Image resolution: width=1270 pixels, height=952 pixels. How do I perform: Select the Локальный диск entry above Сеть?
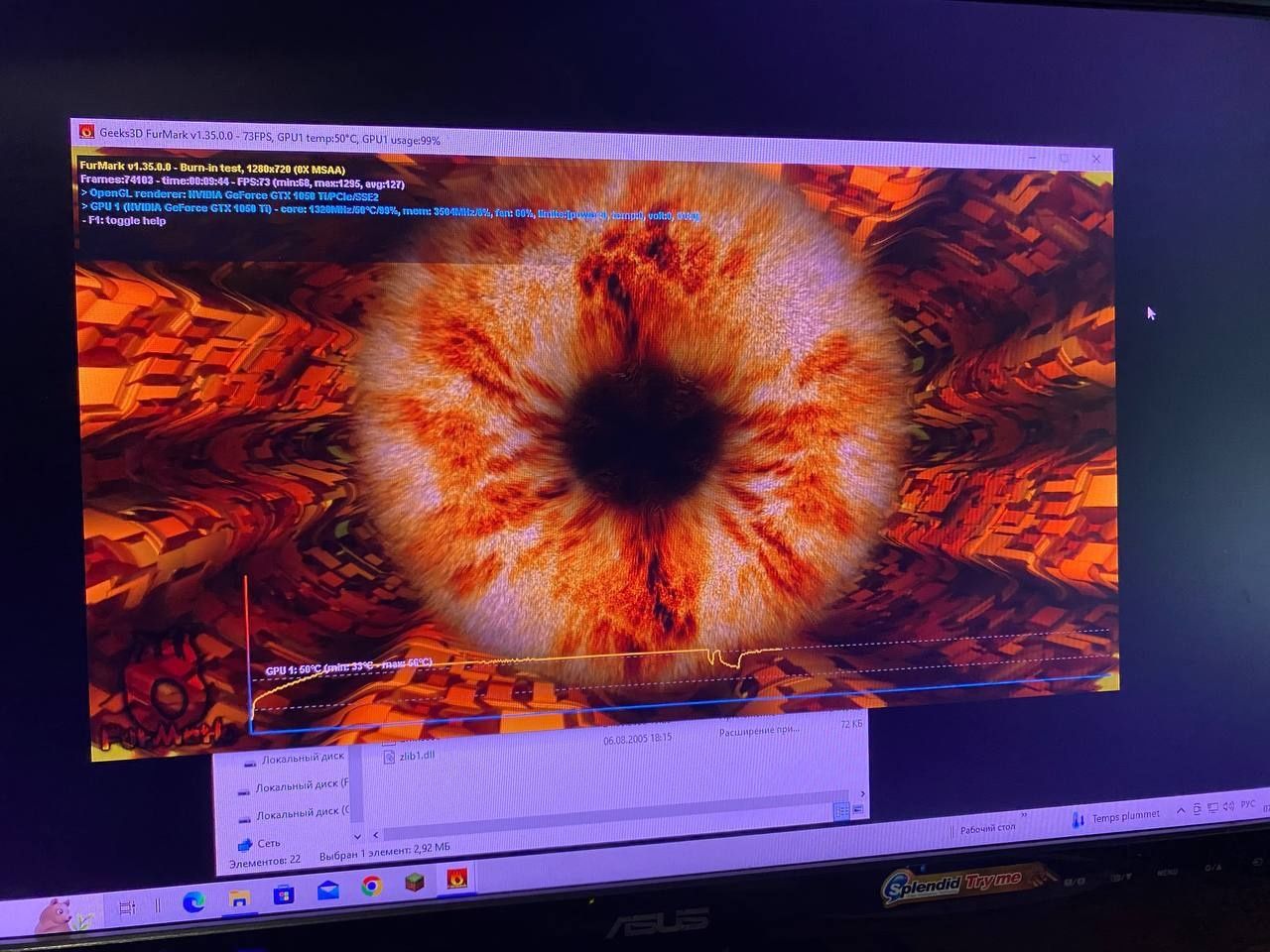click(x=295, y=815)
